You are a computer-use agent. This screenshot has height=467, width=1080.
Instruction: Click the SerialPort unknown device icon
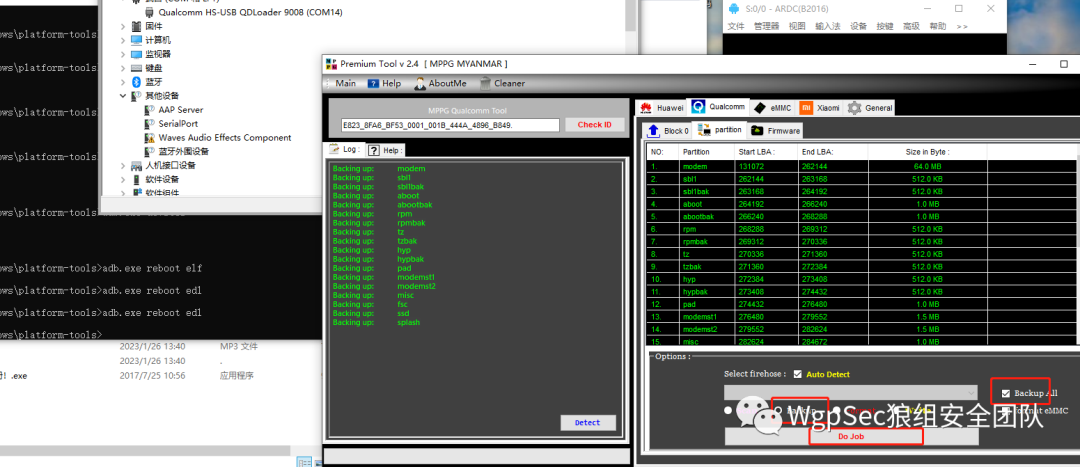click(x=150, y=124)
